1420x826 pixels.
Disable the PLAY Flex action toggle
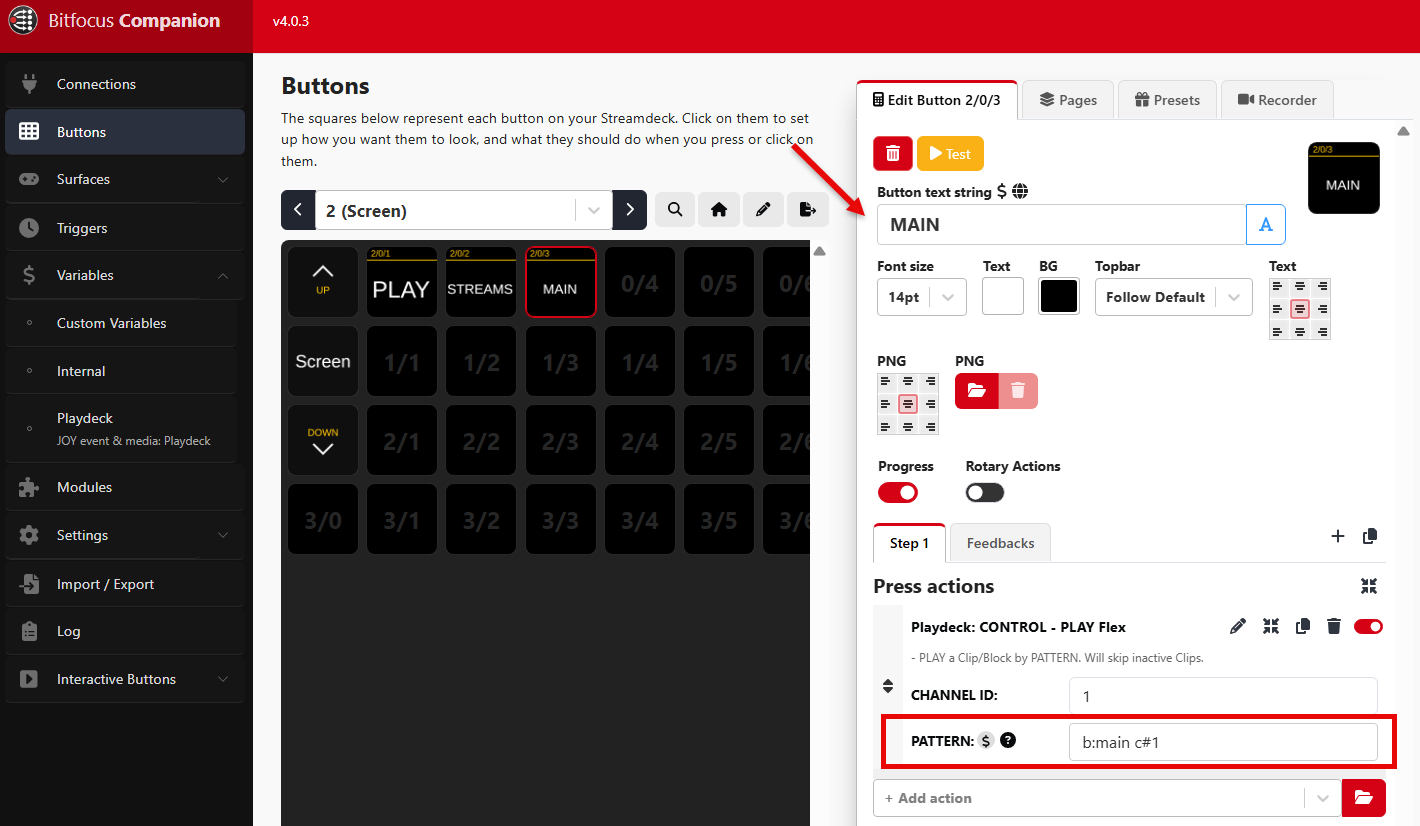point(1368,627)
